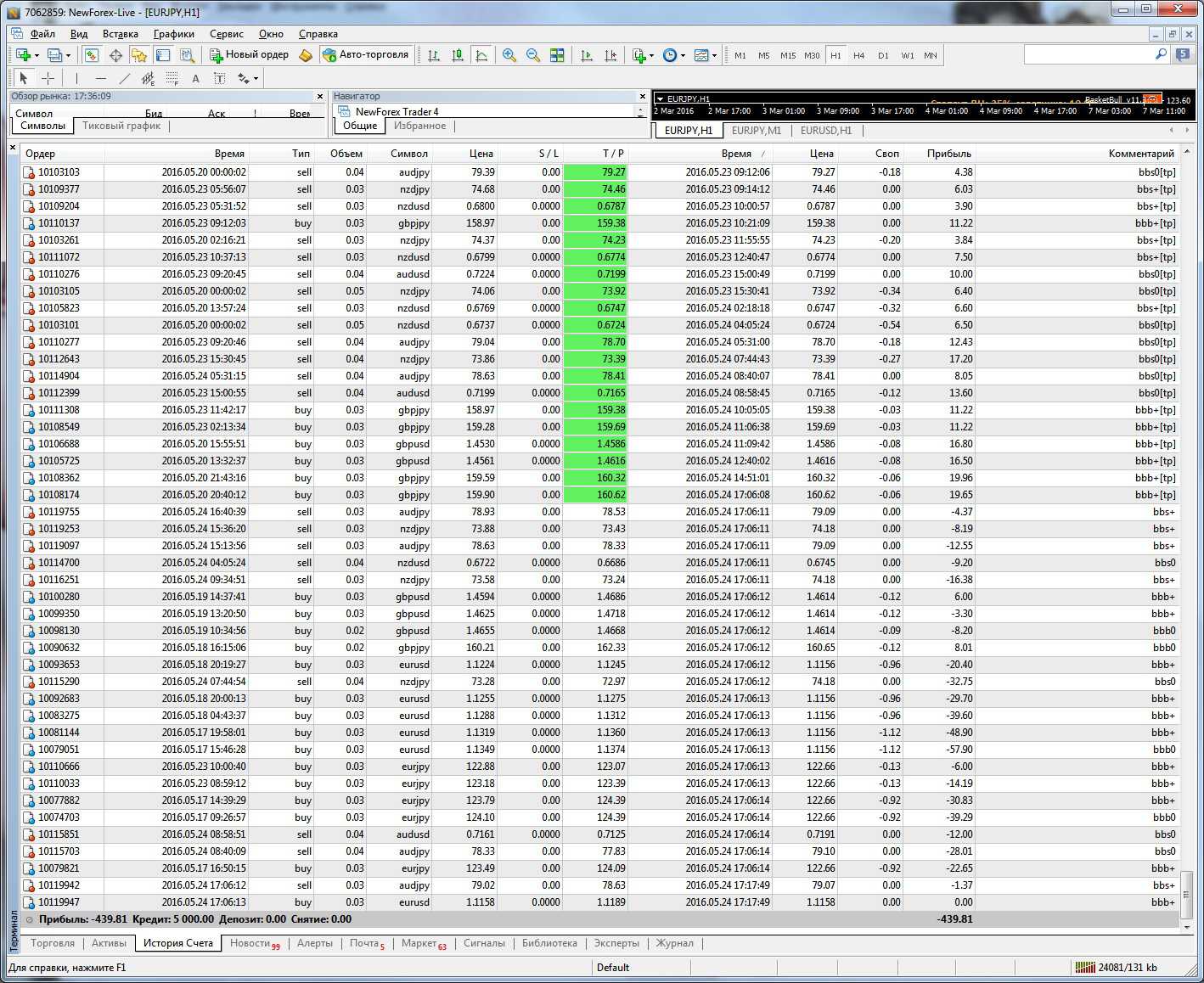Click the search magnifier icon in toolbar
Image resolution: width=1204 pixels, height=983 pixels.
pos(1161,54)
